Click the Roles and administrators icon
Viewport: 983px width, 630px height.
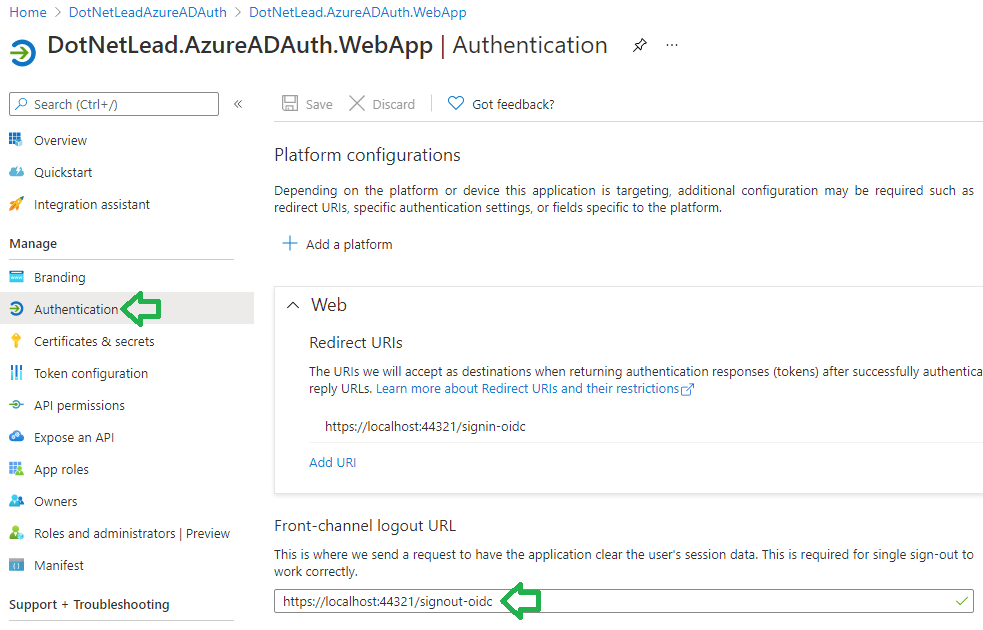point(16,533)
